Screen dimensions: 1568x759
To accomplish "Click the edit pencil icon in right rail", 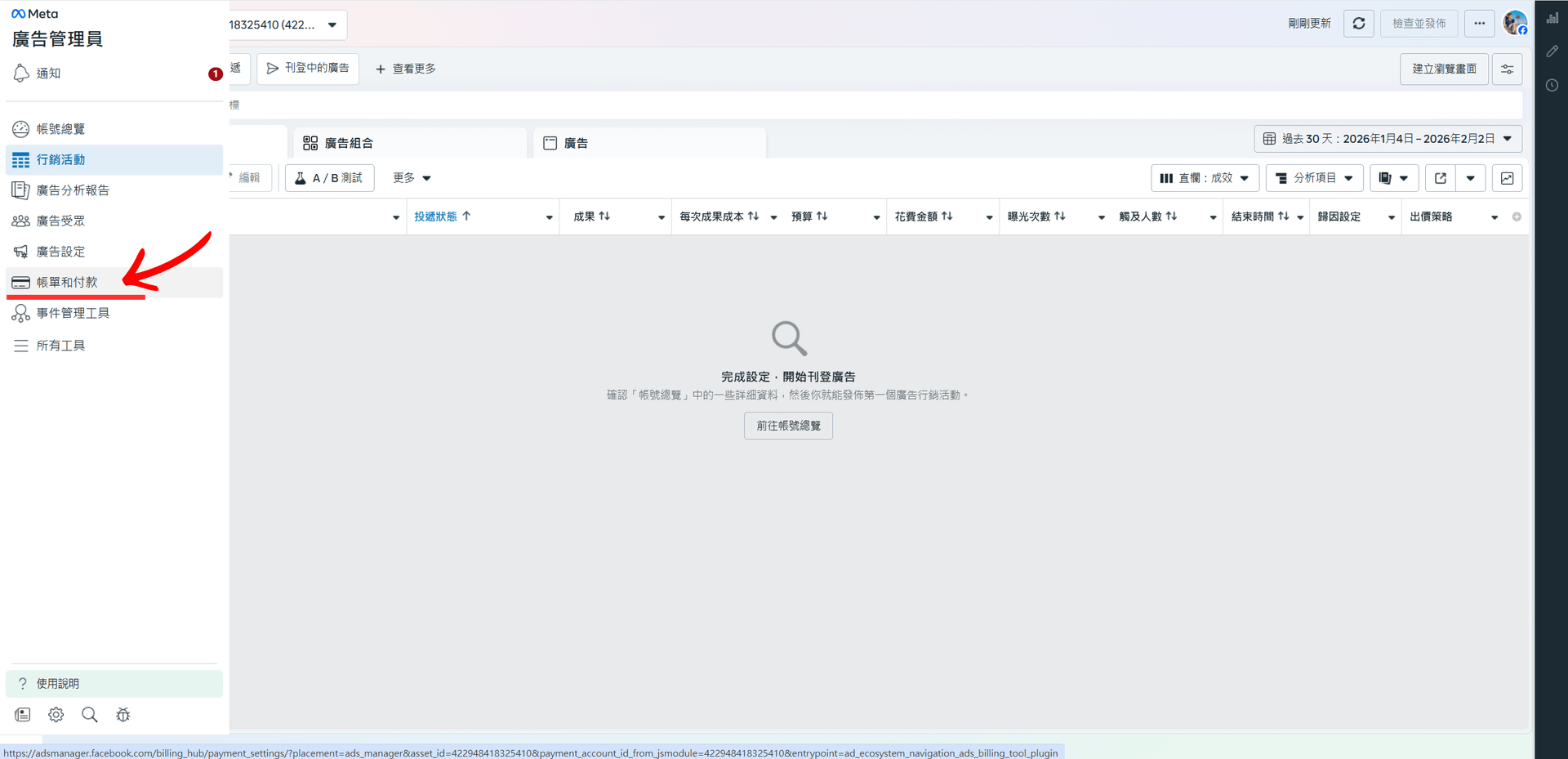I will [1552, 51].
